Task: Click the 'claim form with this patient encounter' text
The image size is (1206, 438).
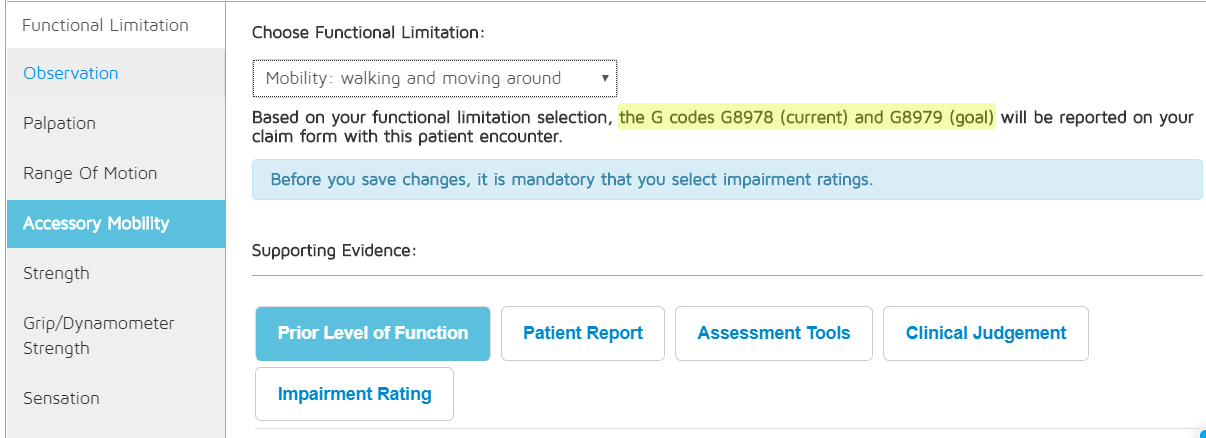Action: (x=409, y=136)
